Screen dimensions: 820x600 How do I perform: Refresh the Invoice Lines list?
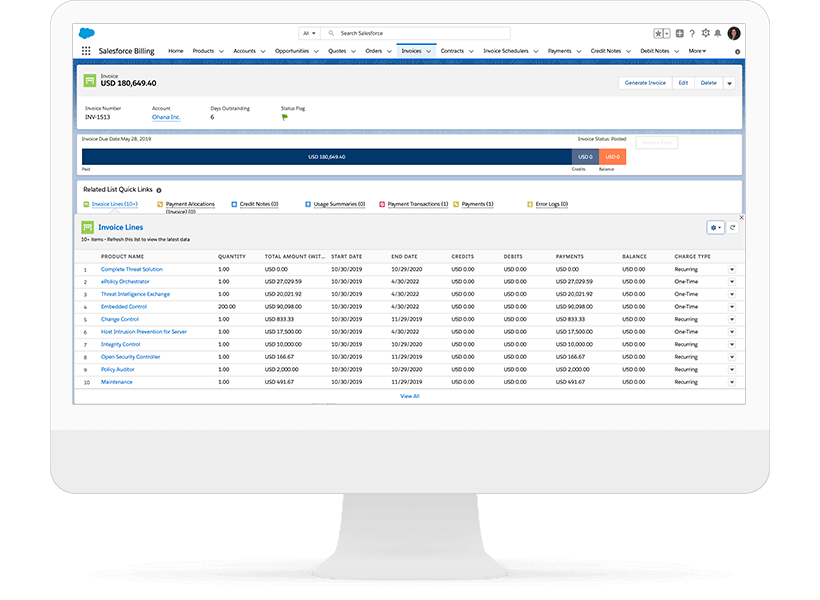(x=732, y=228)
